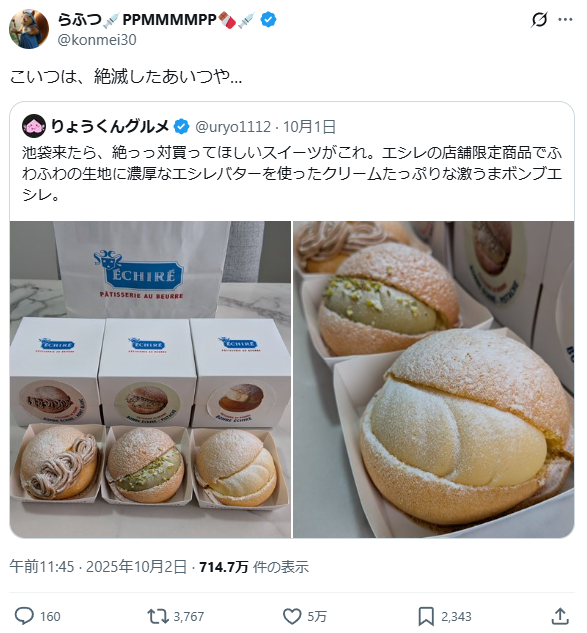Click the repost arrows icon
This screenshot has width=587, height=633.
(157, 616)
